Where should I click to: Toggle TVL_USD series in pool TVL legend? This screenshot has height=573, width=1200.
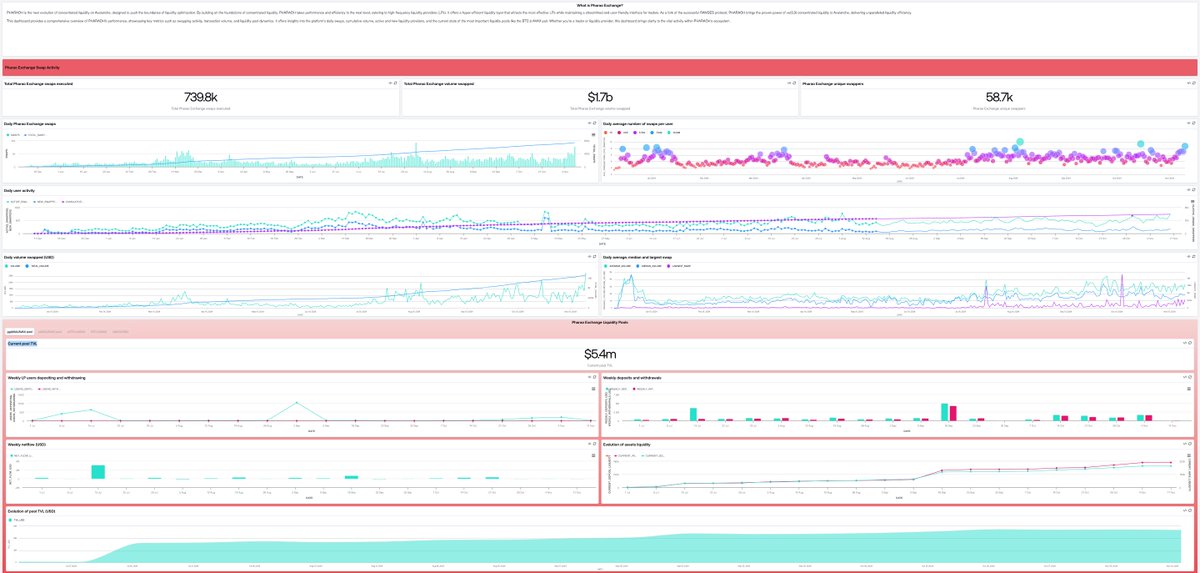pos(17,521)
